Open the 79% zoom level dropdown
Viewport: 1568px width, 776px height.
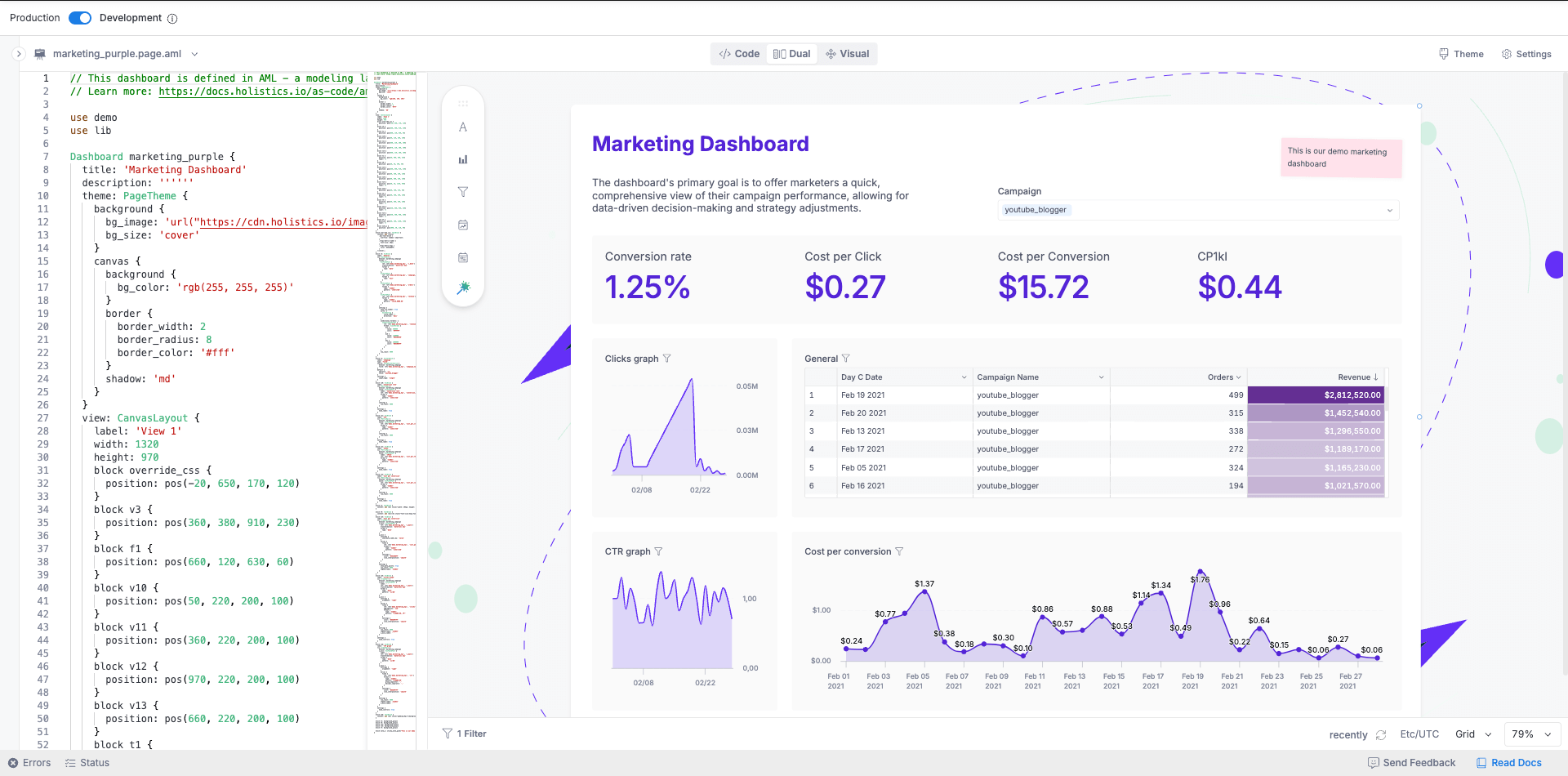[1530, 734]
